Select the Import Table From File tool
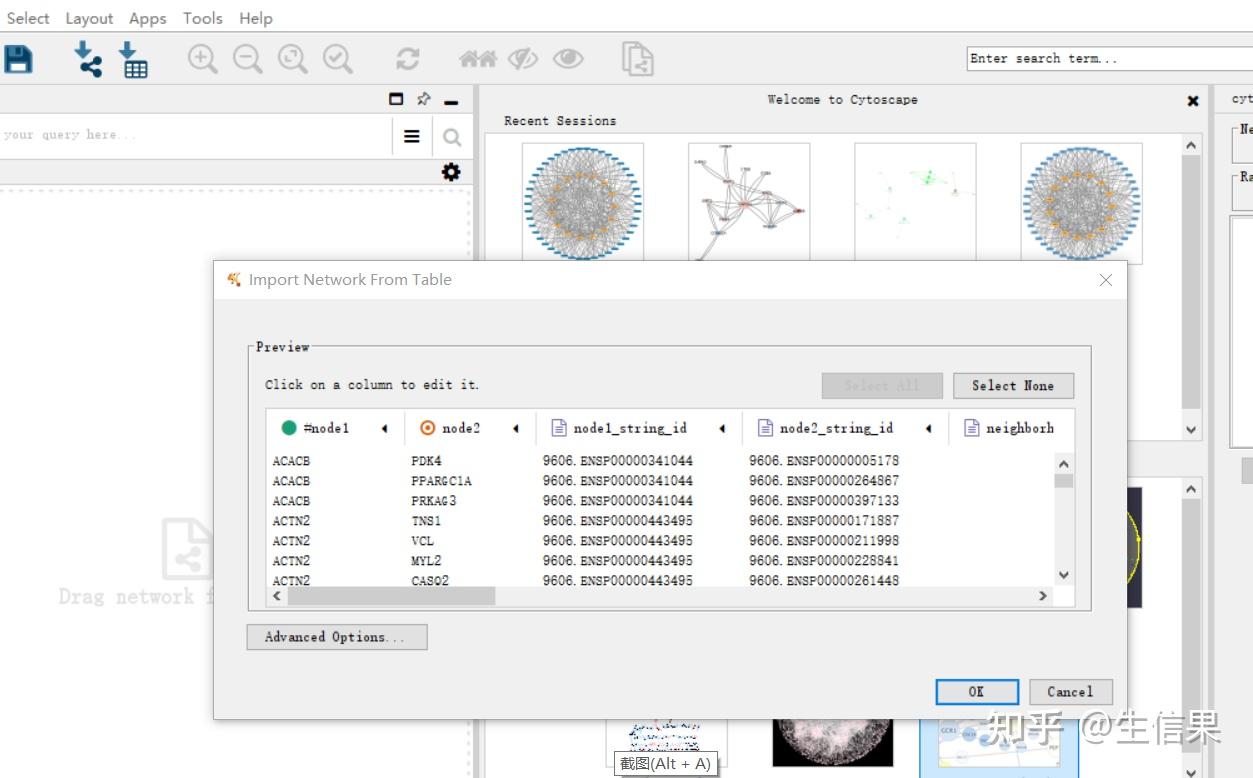1253x778 pixels. click(133, 58)
